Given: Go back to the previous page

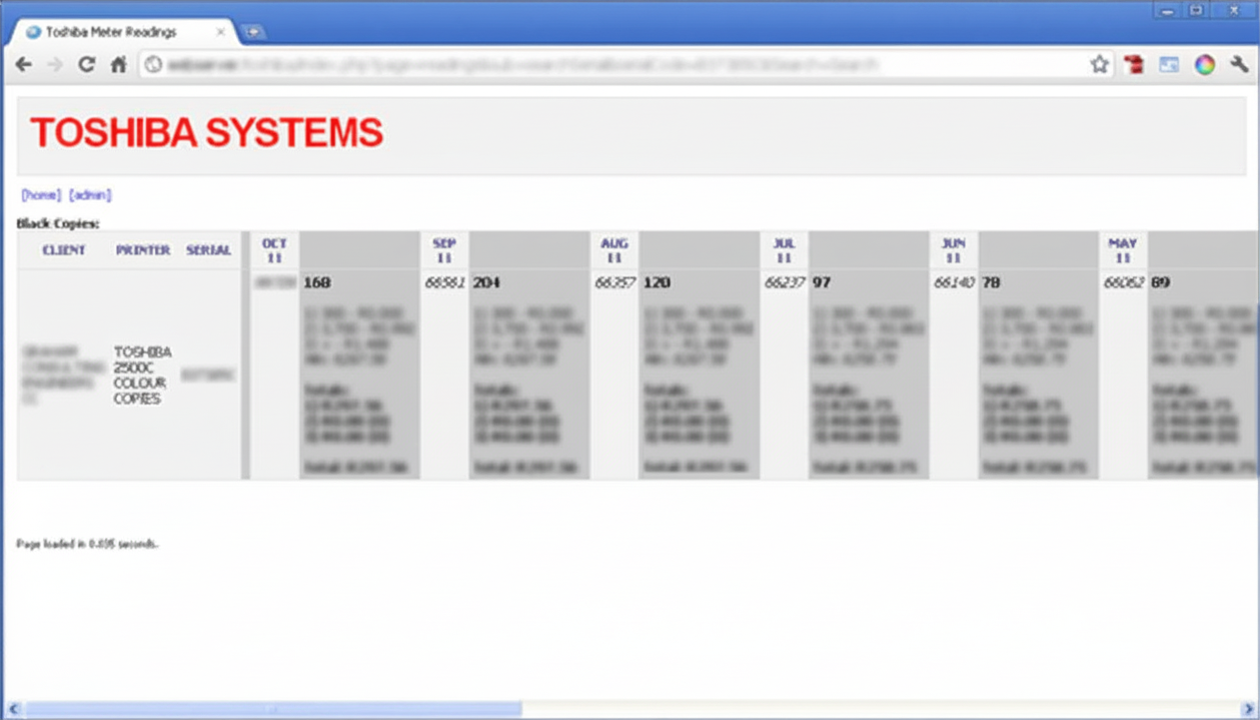Looking at the screenshot, I should pyautogui.click(x=24, y=65).
